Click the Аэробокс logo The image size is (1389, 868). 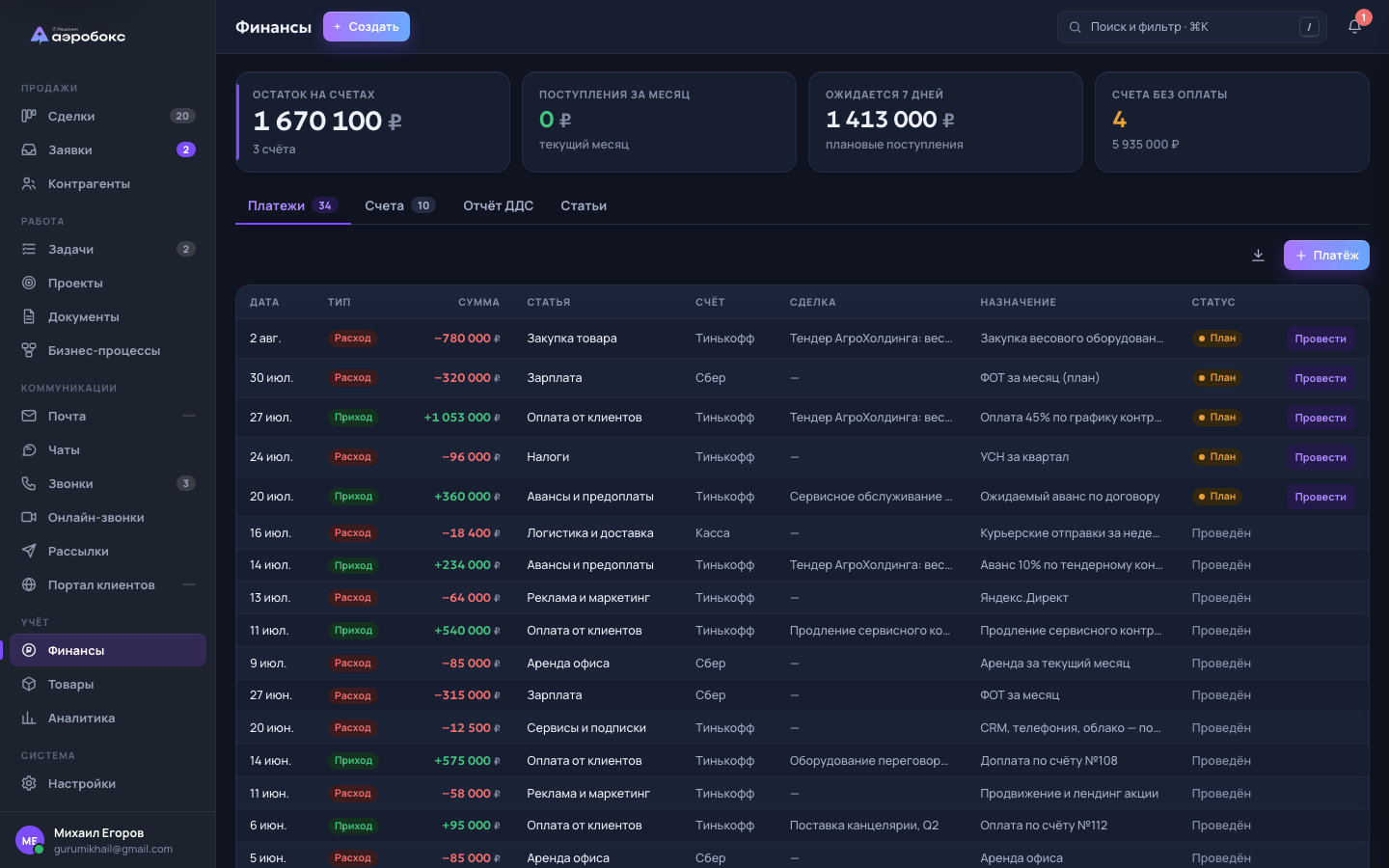click(x=78, y=36)
